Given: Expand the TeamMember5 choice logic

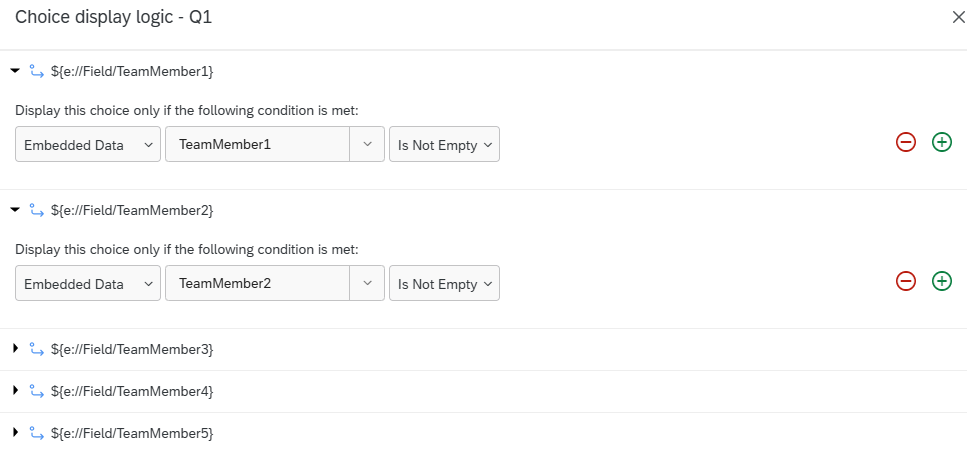Looking at the screenshot, I should click(15, 432).
